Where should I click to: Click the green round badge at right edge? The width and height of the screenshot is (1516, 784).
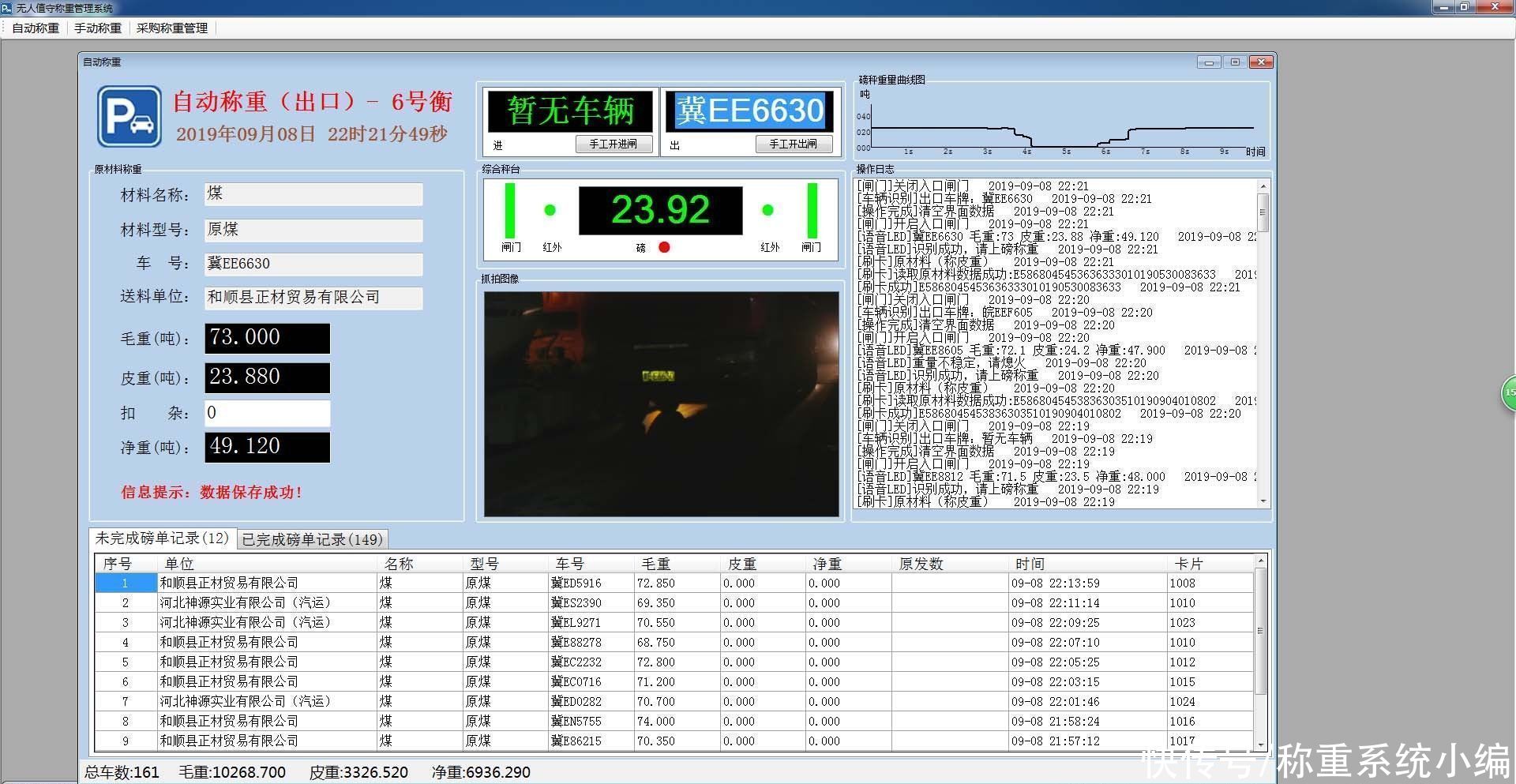point(1508,393)
